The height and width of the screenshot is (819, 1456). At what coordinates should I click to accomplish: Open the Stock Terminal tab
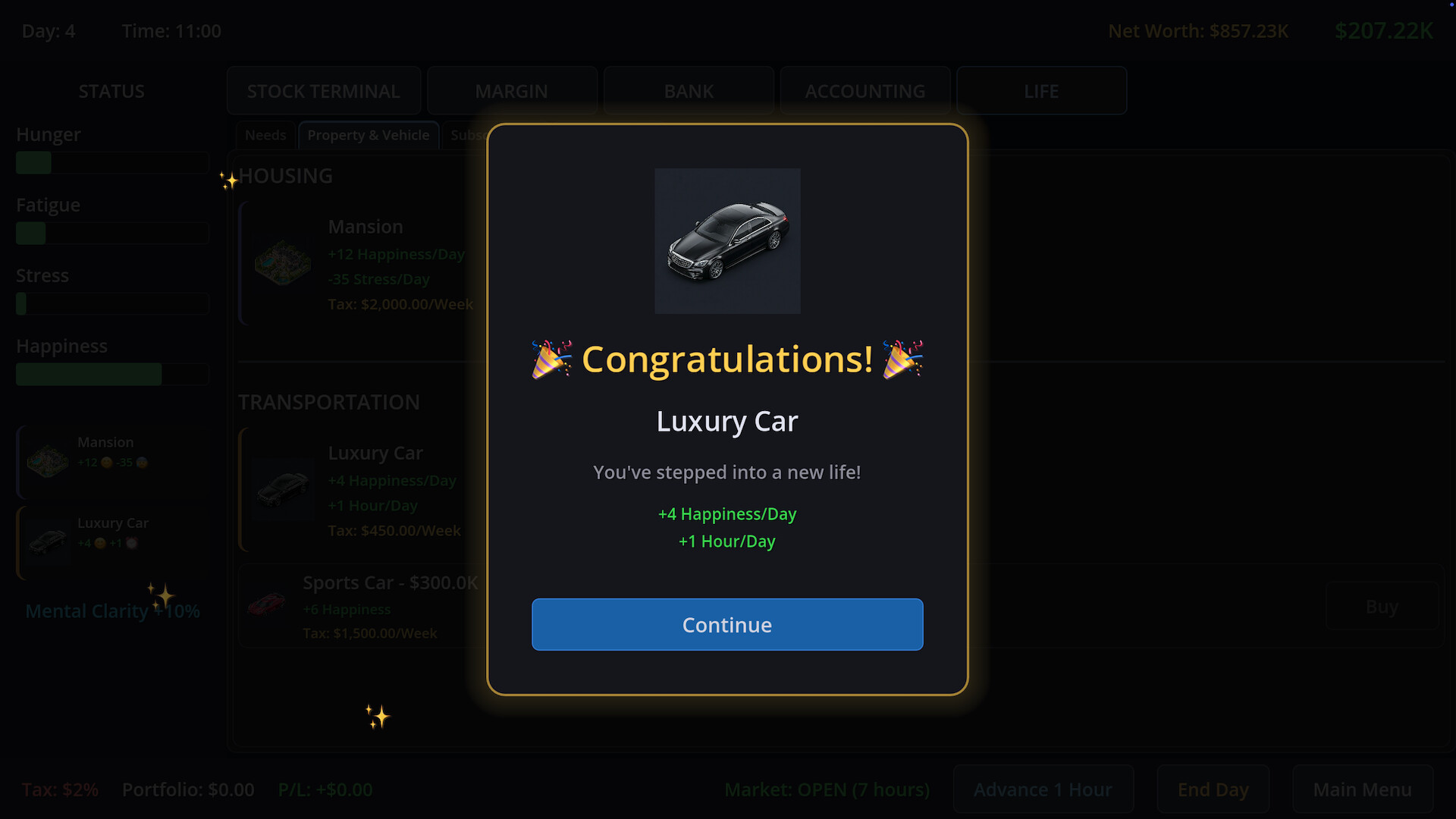point(324,91)
